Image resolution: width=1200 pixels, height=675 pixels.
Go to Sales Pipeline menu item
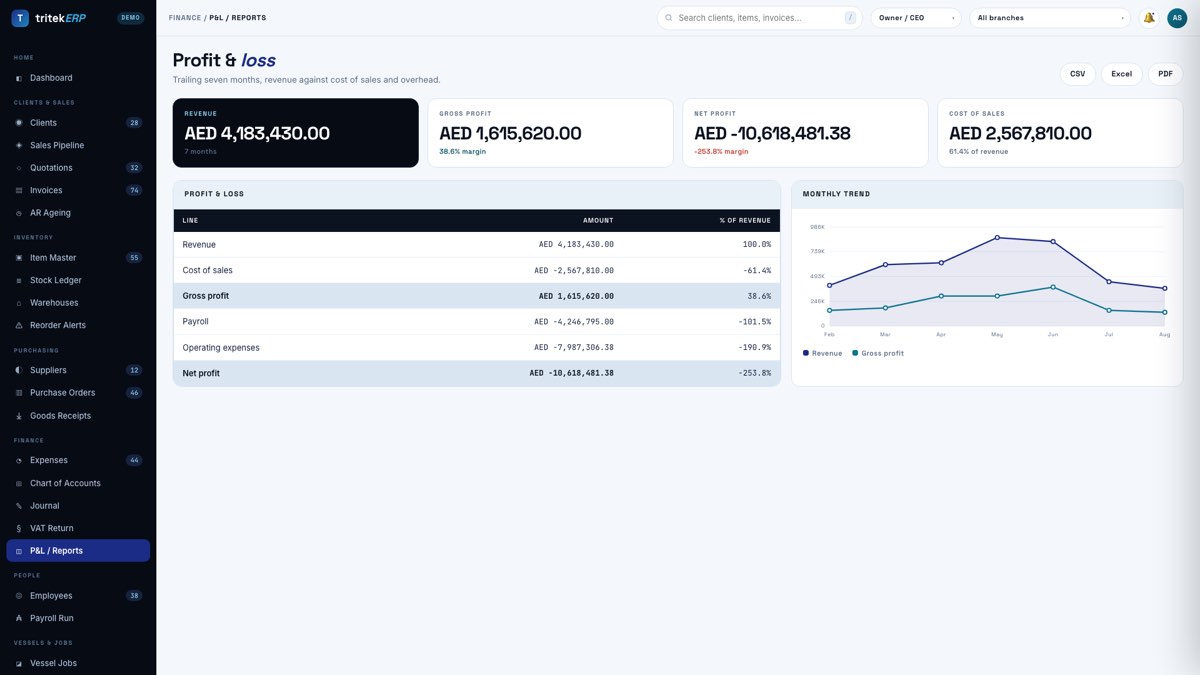click(x=78, y=145)
